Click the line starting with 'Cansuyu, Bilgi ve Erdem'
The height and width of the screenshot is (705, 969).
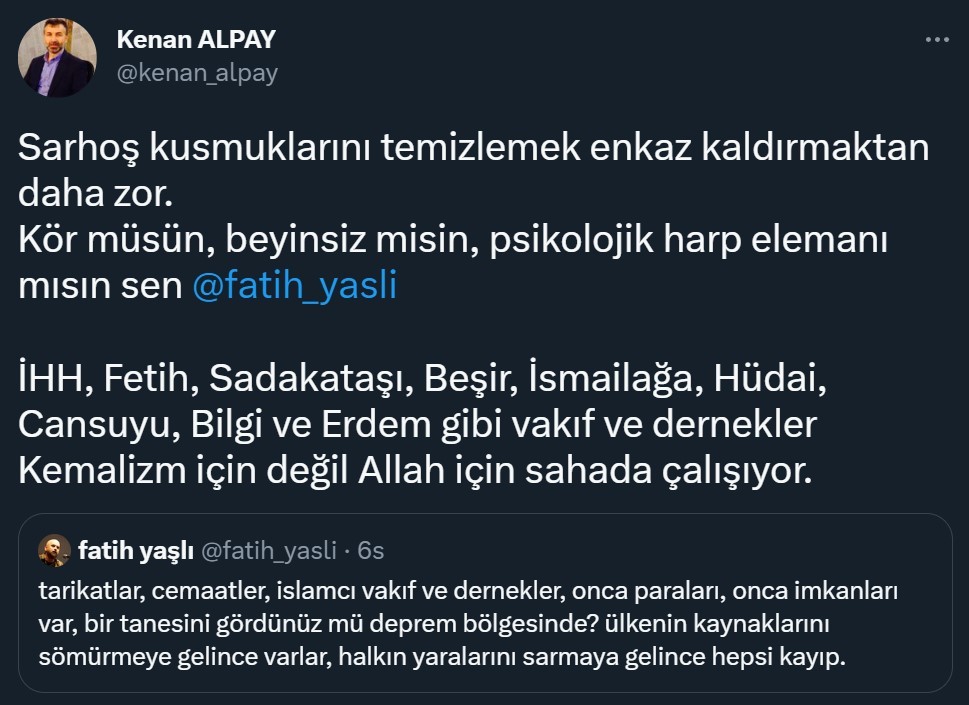pyautogui.click(x=417, y=425)
